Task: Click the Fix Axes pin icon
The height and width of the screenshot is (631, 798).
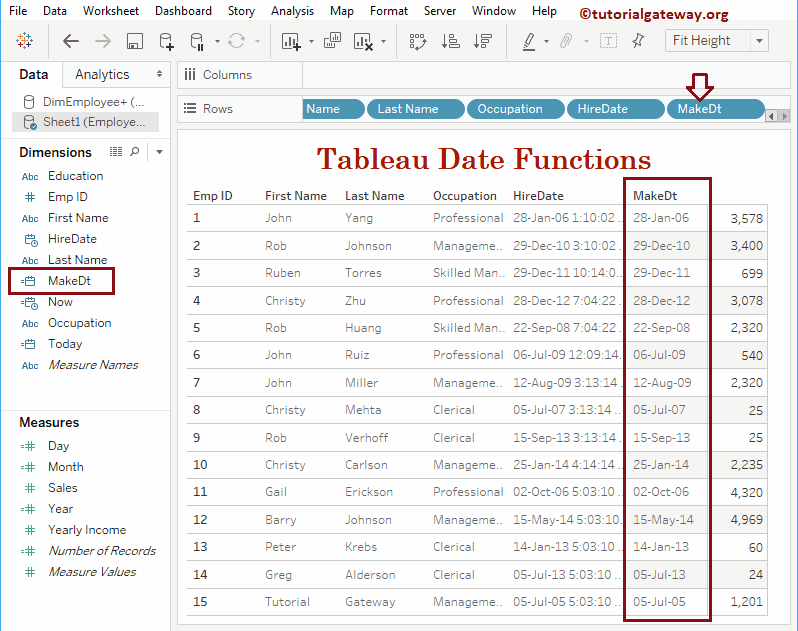Action: pyautogui.click(x=638, y=41)
